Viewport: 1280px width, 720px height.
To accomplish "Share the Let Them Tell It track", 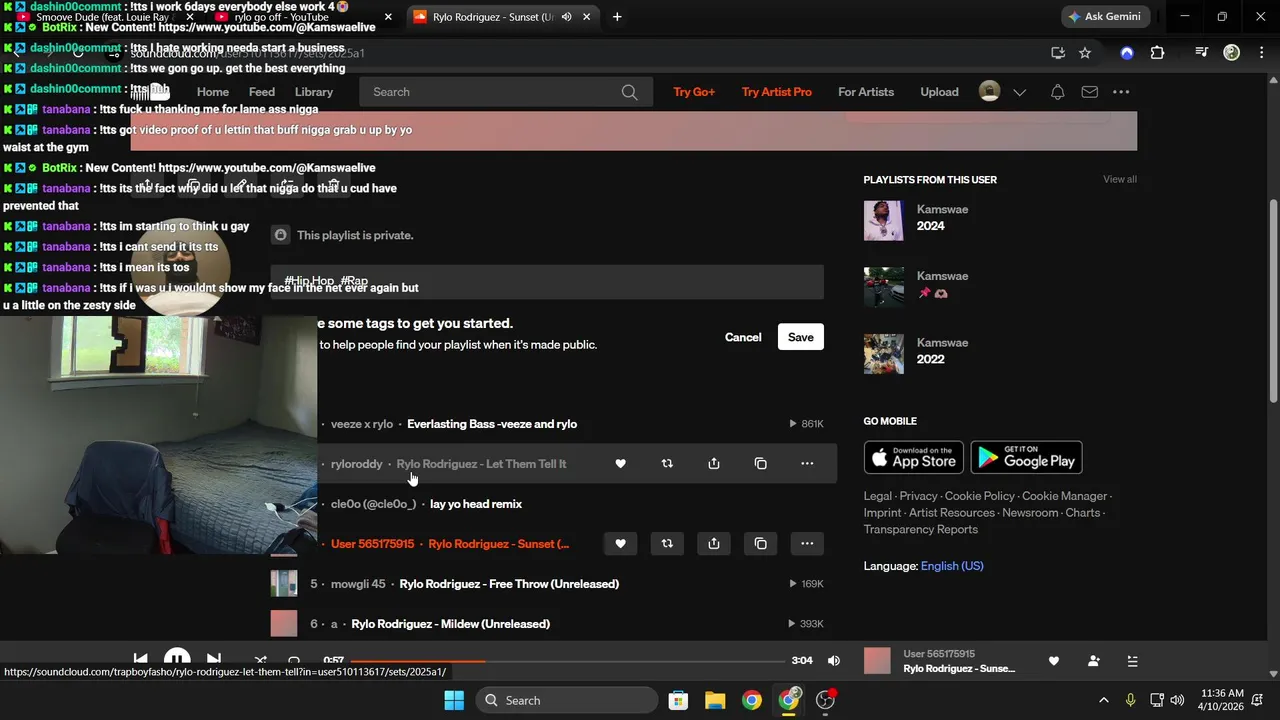I will tap(714, 464).
